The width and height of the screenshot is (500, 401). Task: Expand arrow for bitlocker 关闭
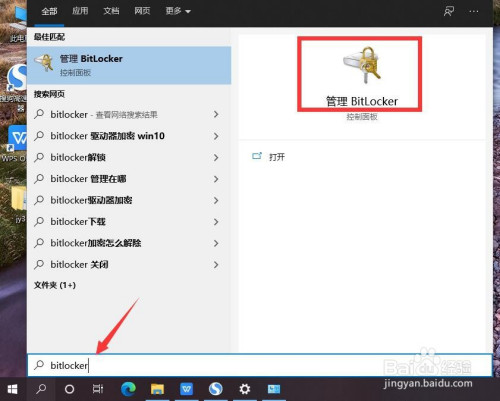(x=216, y=265)
